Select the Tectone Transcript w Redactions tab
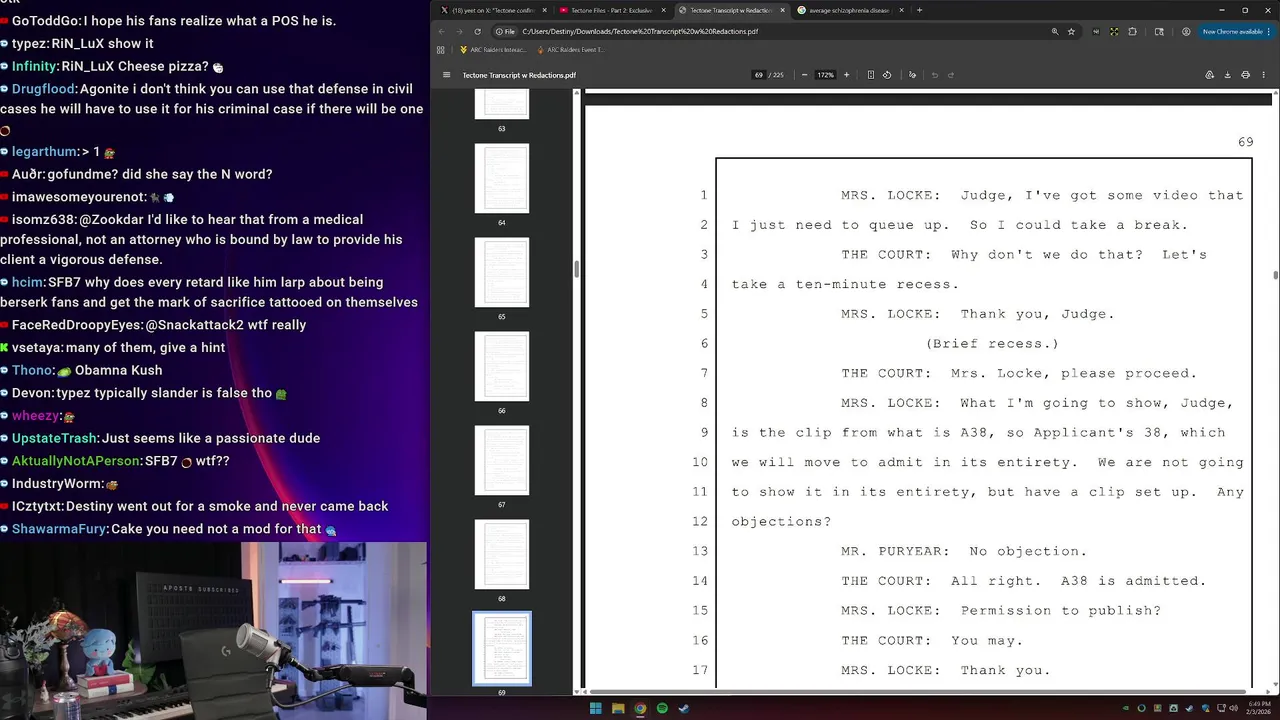Screen dimensions: 1280x720 pyautogui.click(x=730, y=10)
